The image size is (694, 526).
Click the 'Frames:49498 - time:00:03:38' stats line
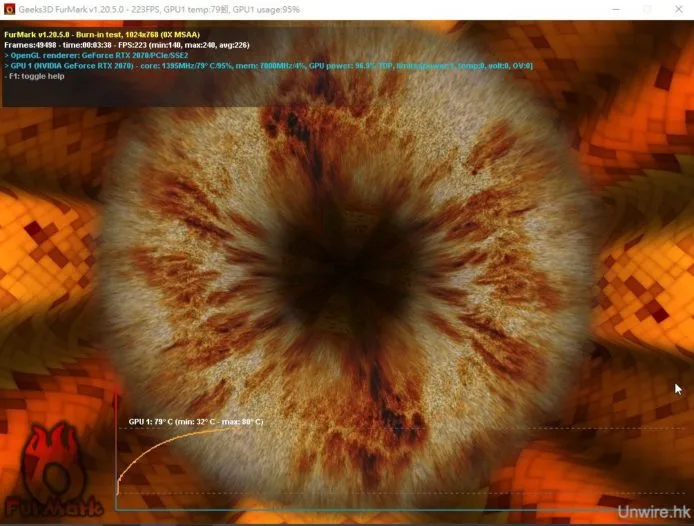pos(127,45)
